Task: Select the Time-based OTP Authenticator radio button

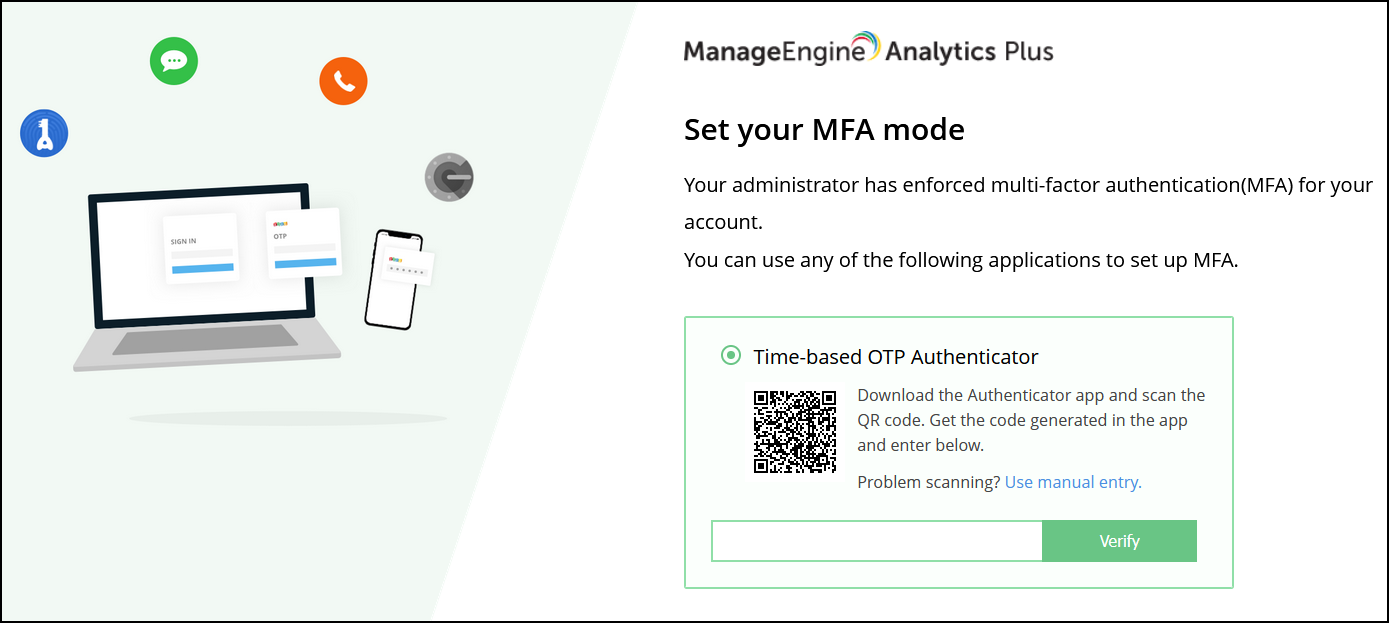Action: (x=731, y=356)
